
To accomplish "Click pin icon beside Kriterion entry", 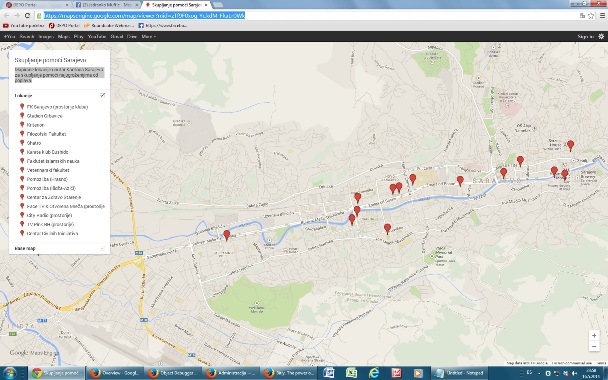I will [x=22, y=124].
